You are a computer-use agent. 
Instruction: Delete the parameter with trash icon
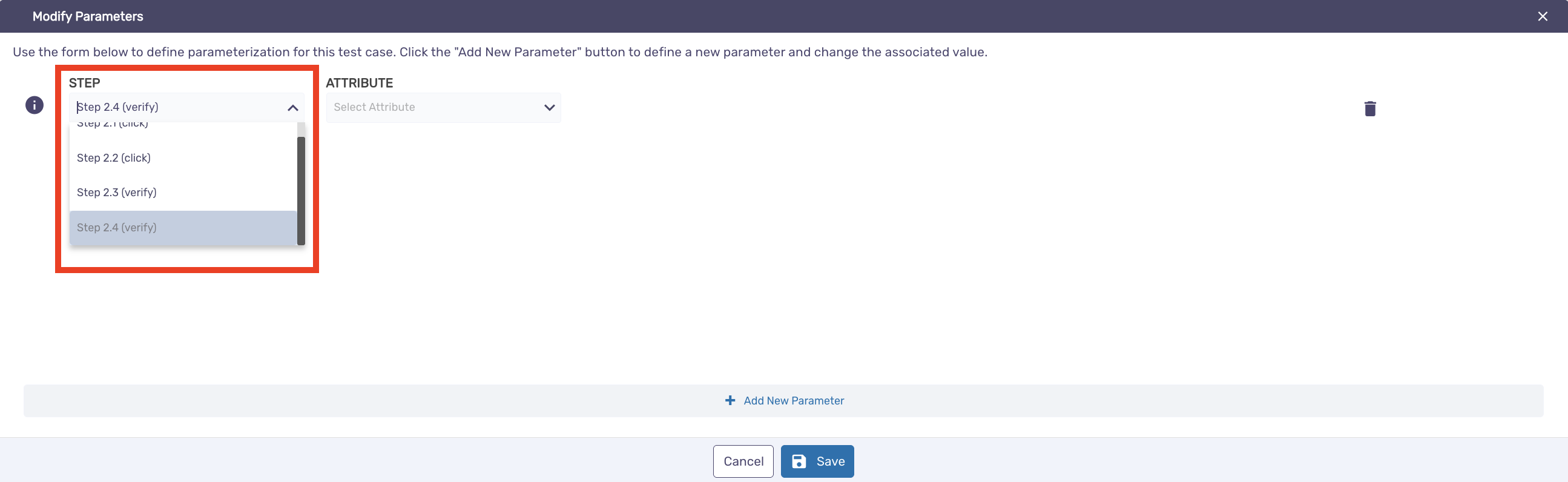(1369, 108)
